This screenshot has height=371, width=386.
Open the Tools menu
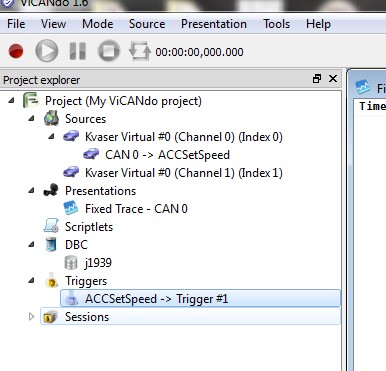pos(276,24)
